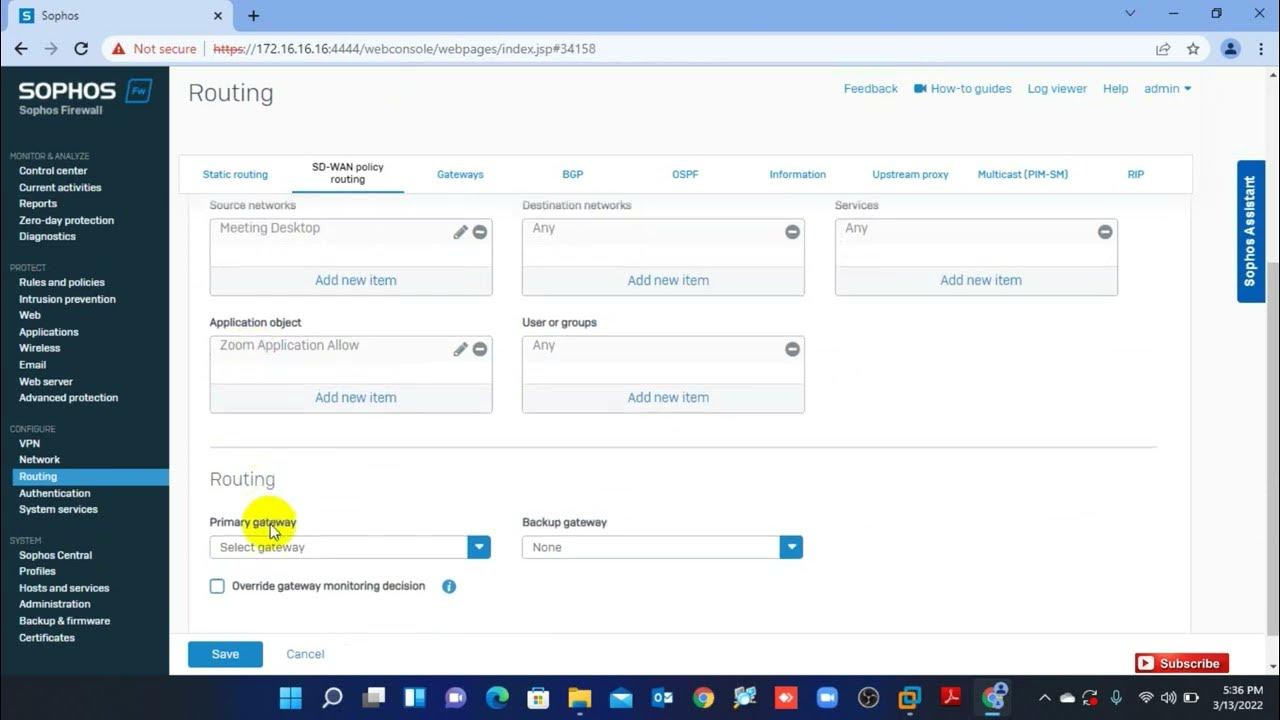This screenshot has height=720, width=1280.
Task: Click the page vertical scrollbar
Action: pyautogui.click(x=1272, y=447)
